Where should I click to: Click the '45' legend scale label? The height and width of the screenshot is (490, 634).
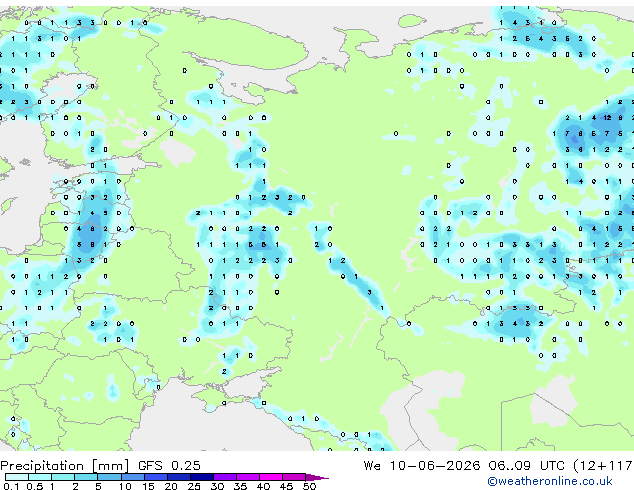pos(287,486)
